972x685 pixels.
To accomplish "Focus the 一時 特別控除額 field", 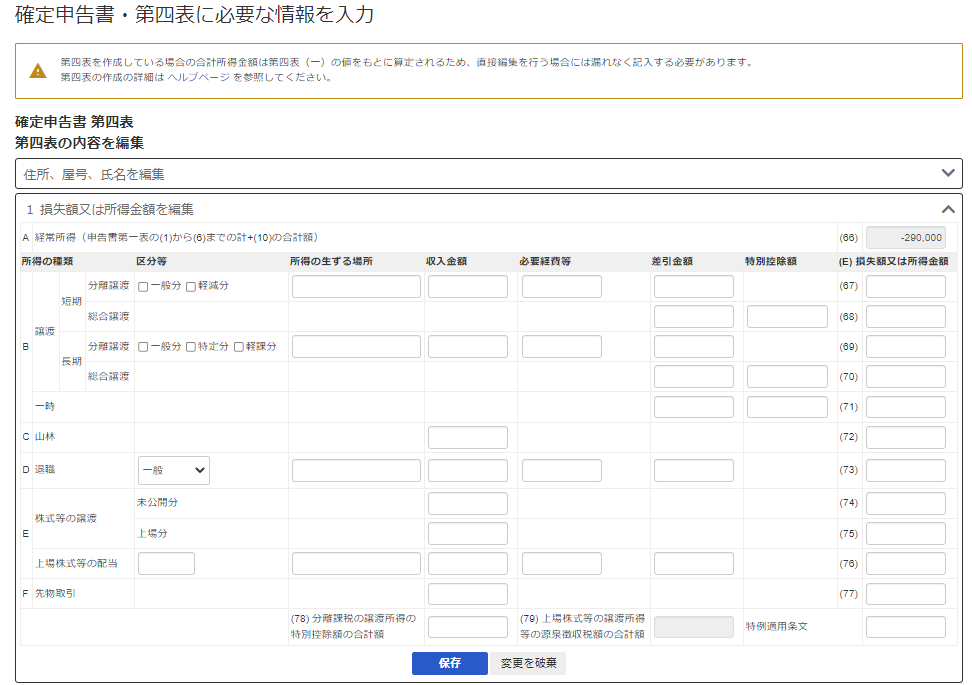I will point(787,407).
